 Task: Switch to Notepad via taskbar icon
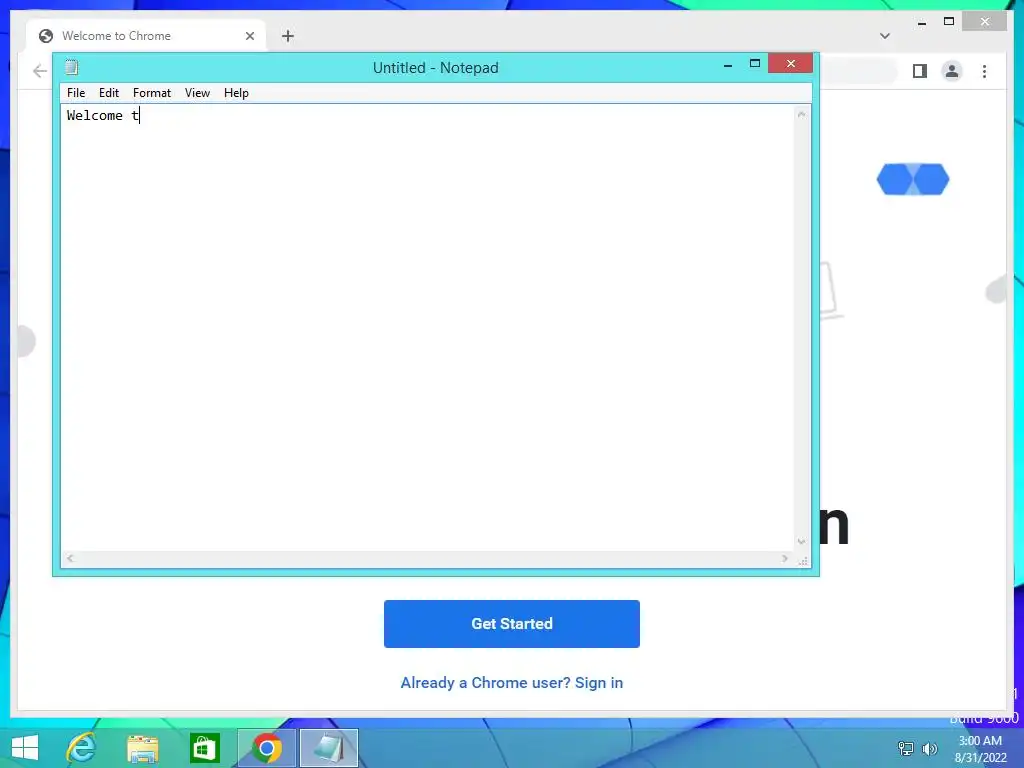[x=328, y=748]
